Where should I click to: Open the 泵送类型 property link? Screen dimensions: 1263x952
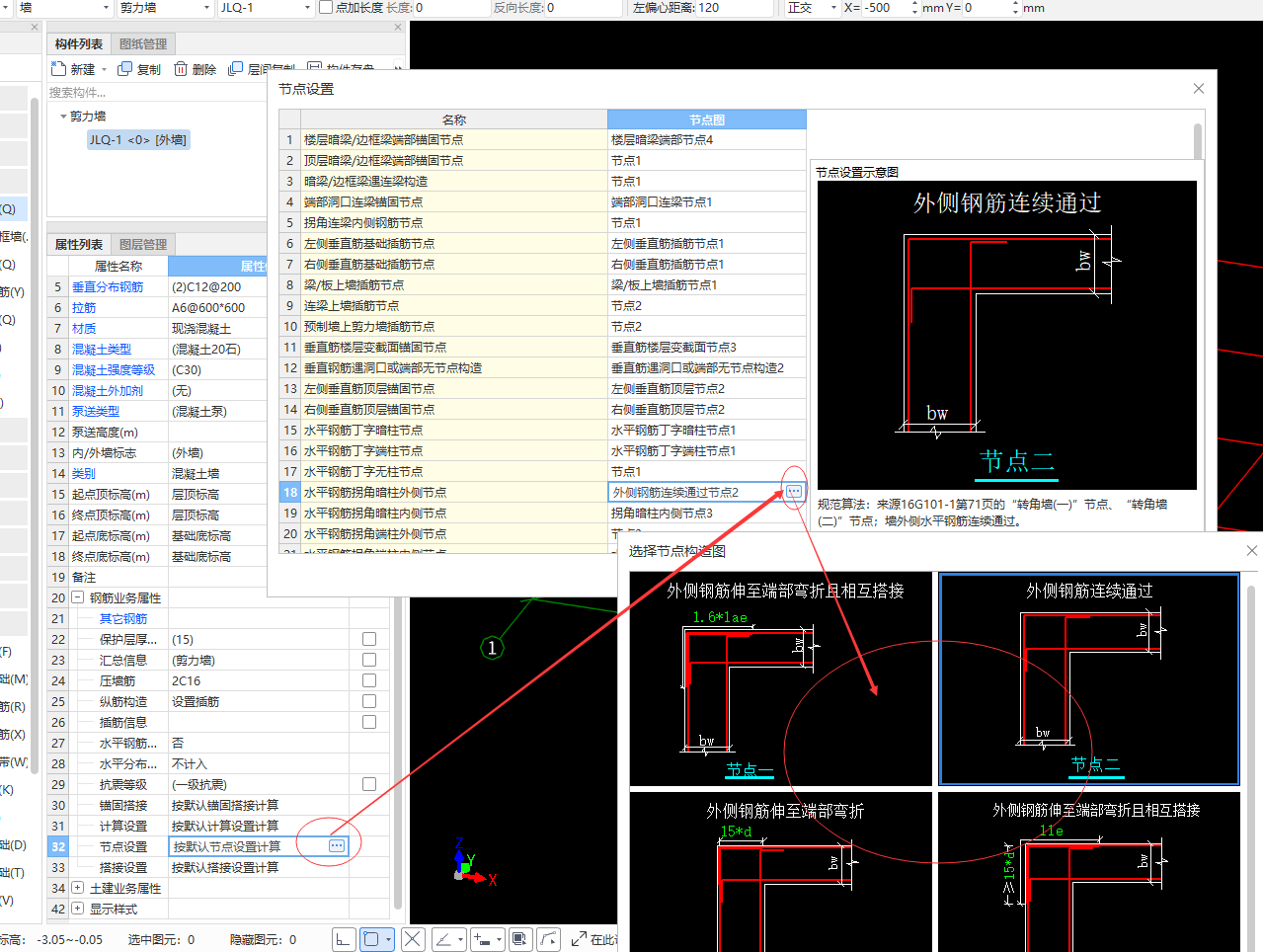pyautogui.click(x=96, y=411)
